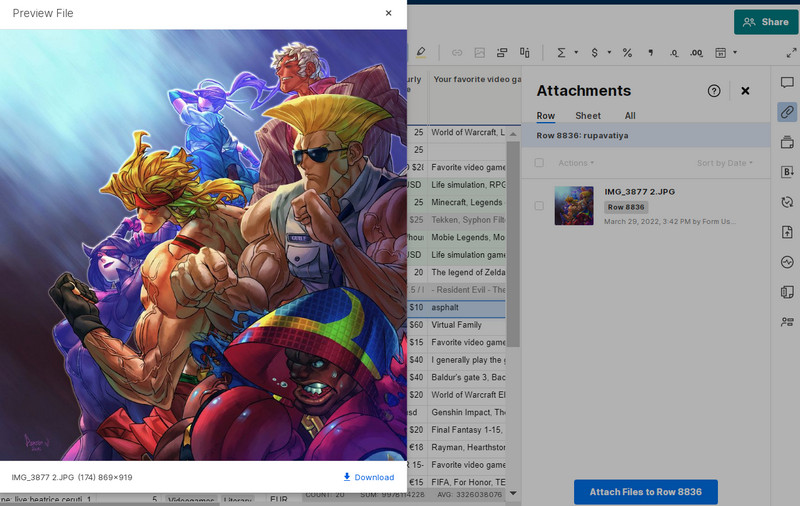Open the Publish sidebar icon
The image size is (800, 506).
(787, 232)
